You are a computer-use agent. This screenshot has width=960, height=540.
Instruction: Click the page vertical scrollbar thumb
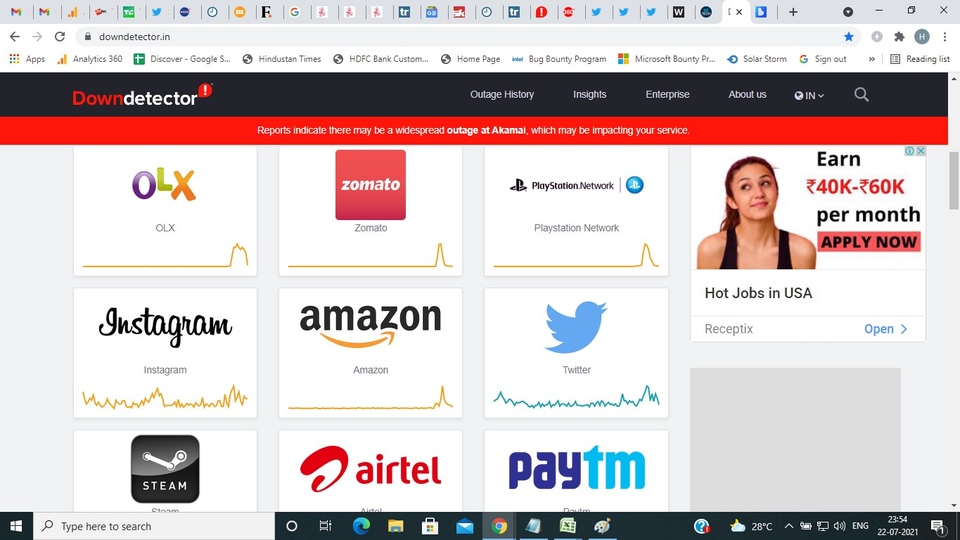[x=954, y=181]
